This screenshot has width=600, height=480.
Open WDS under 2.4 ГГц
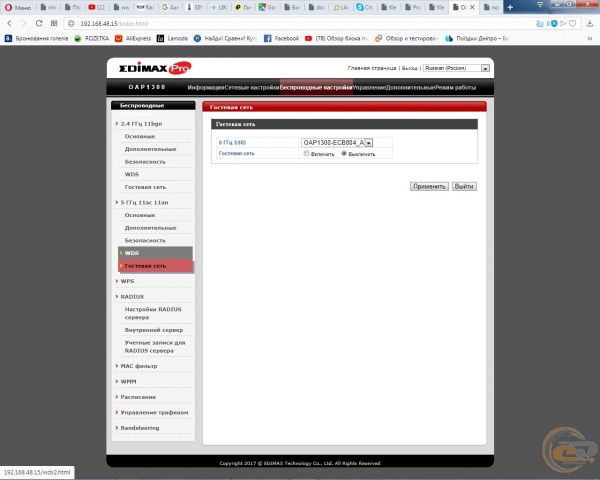coord(132,174)
